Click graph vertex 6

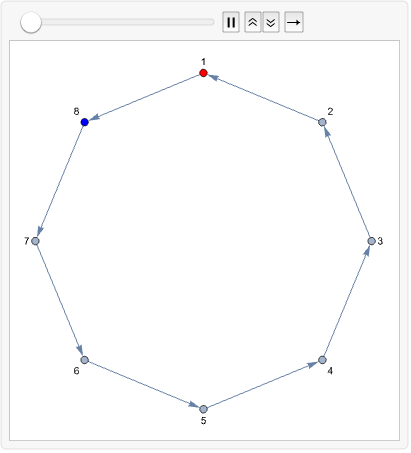tap(85, 360)
